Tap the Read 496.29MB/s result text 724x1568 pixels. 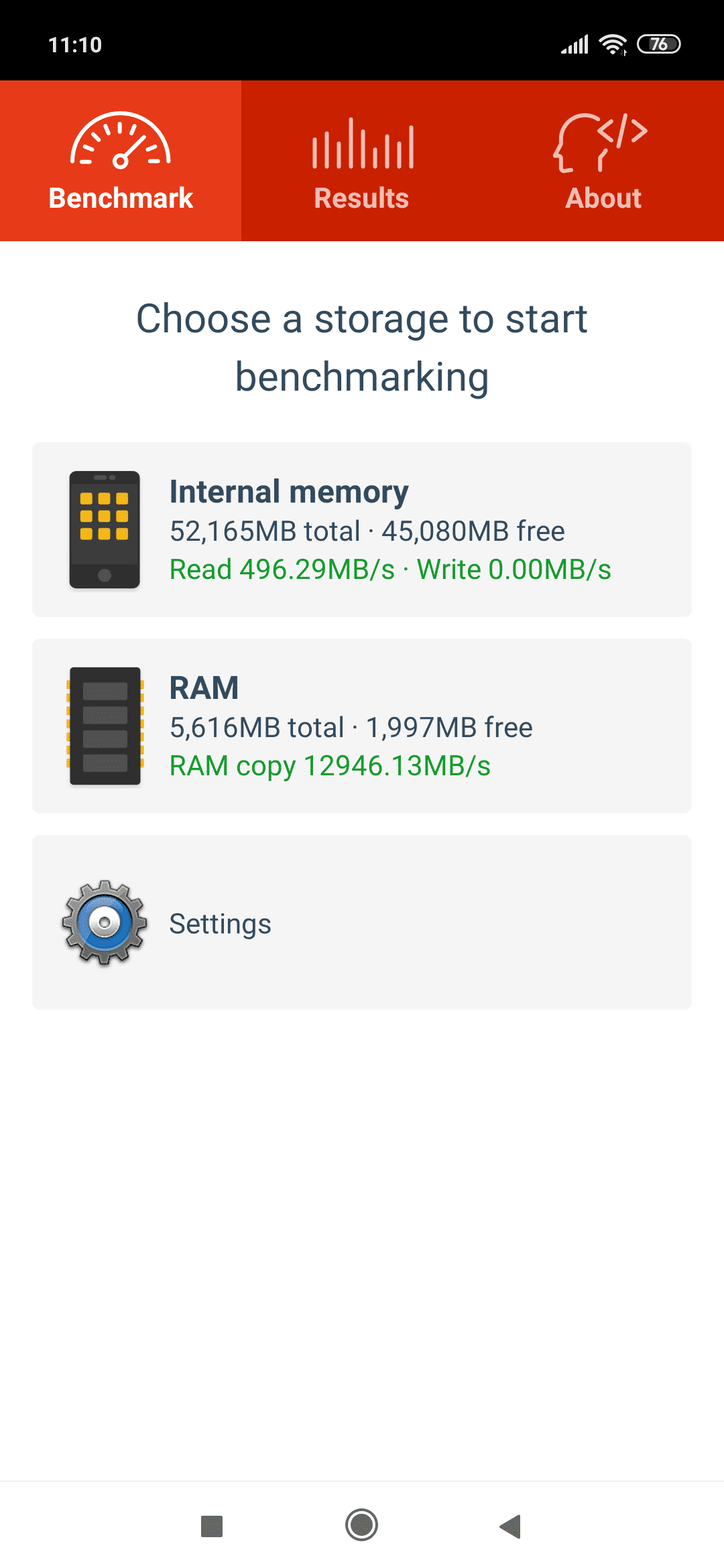[282, 570]
